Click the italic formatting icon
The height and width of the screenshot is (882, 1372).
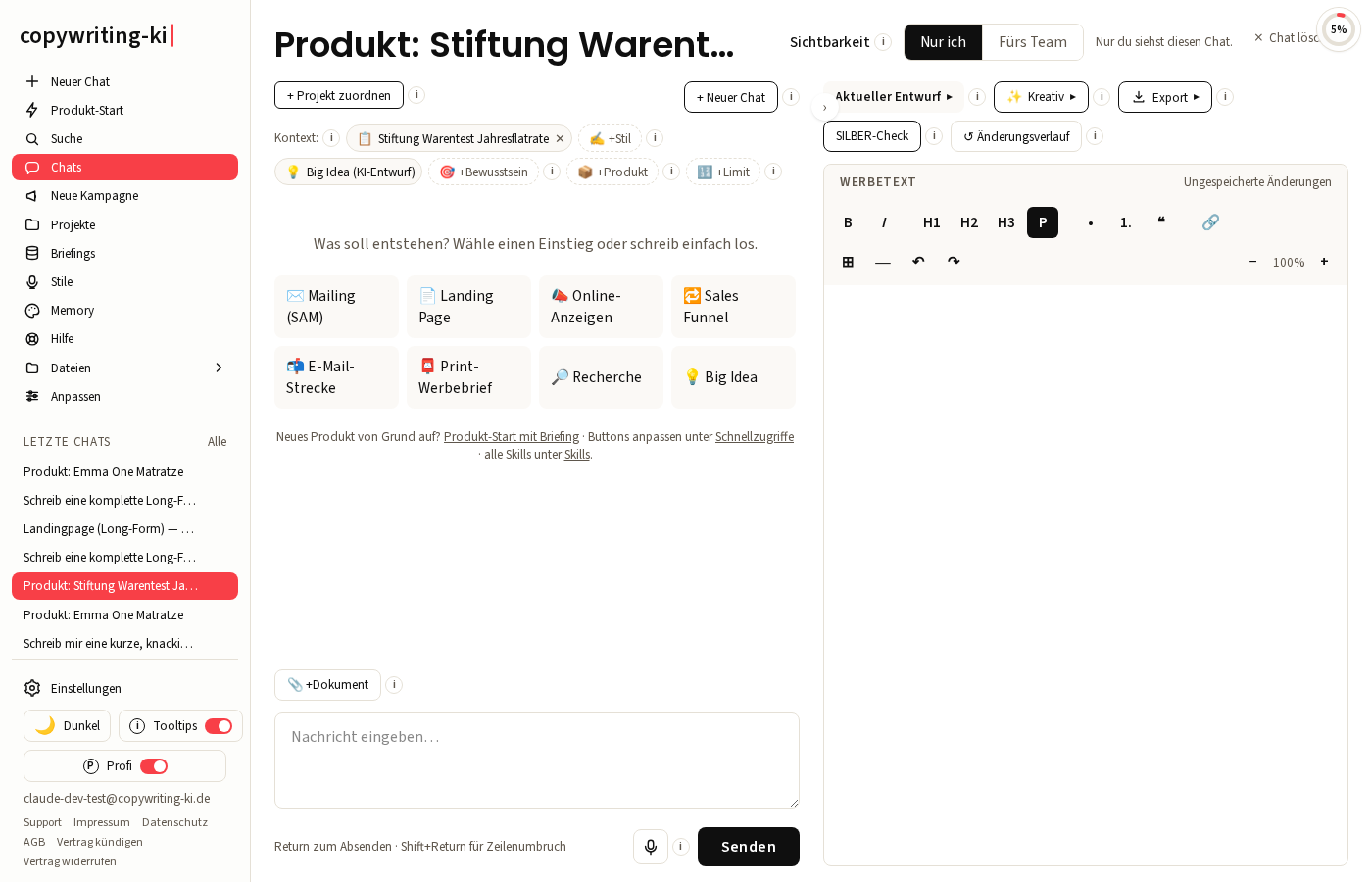pos(884,222)
